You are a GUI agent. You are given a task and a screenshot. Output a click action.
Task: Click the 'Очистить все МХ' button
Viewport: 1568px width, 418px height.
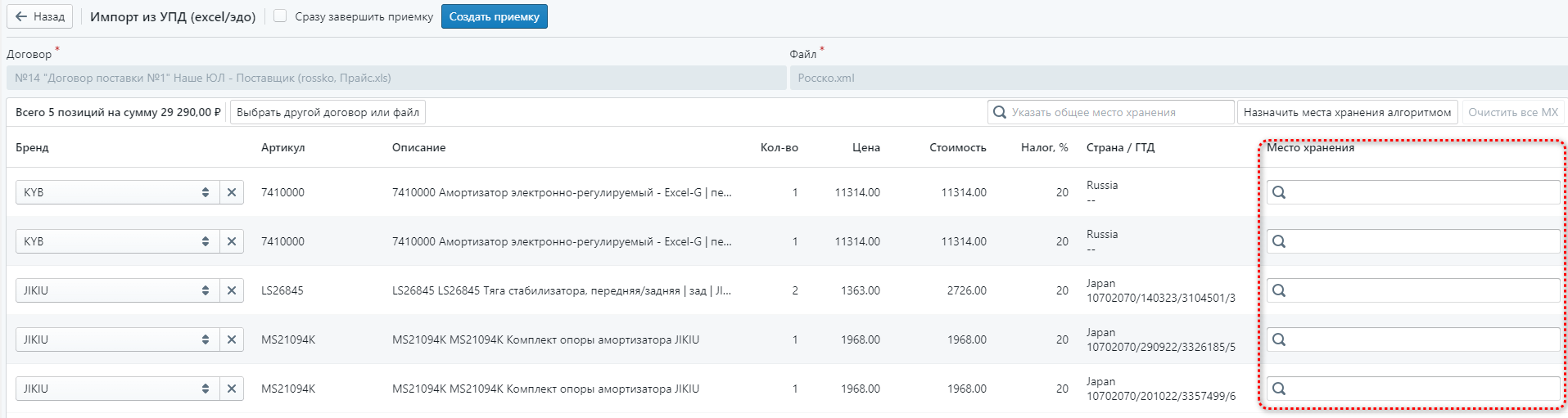(1512, 112)
